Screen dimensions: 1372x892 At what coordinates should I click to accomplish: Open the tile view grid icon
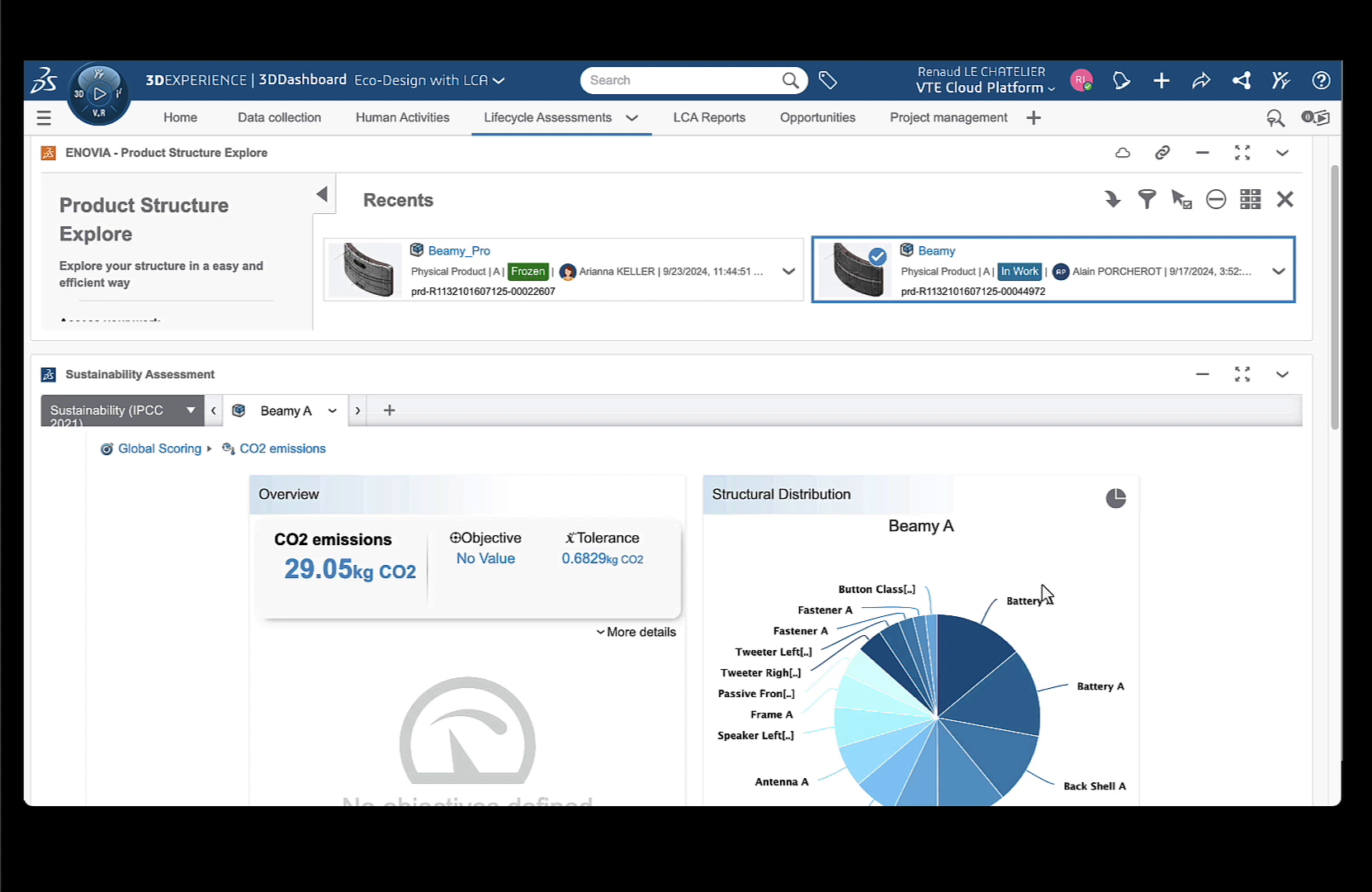[1250, 199]
